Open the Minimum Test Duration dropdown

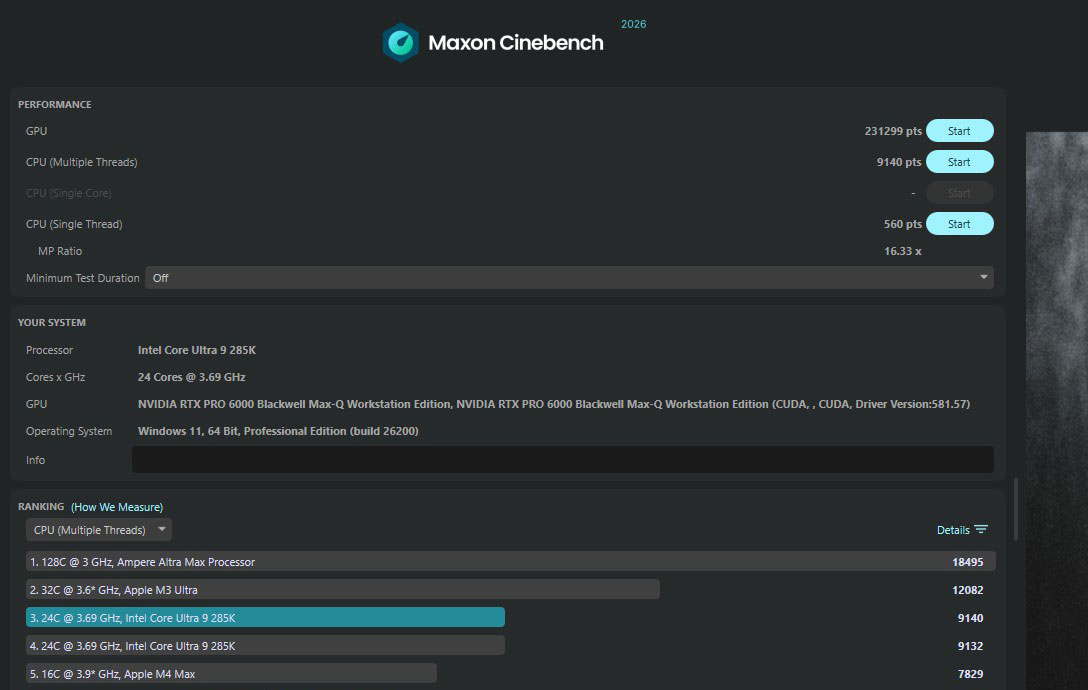569,278
